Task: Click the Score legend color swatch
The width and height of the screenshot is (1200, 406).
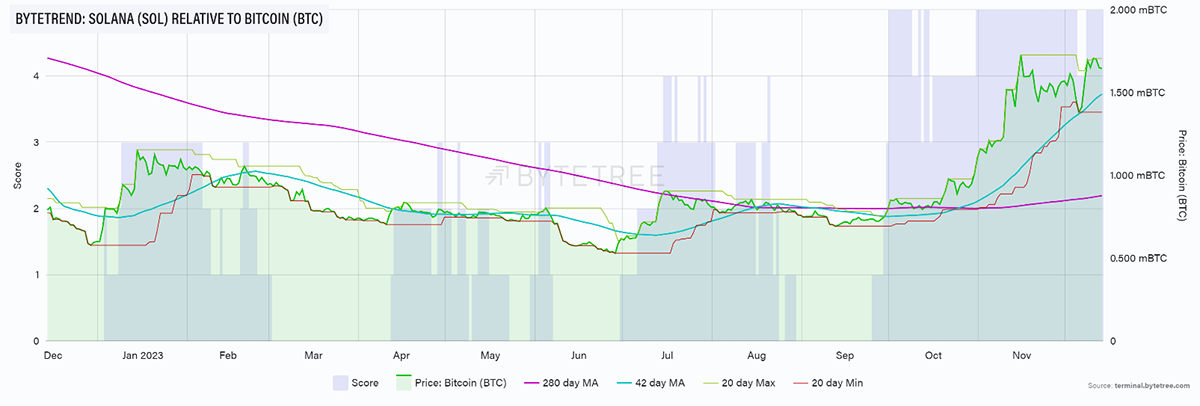Action: click(x=339, y=382)
